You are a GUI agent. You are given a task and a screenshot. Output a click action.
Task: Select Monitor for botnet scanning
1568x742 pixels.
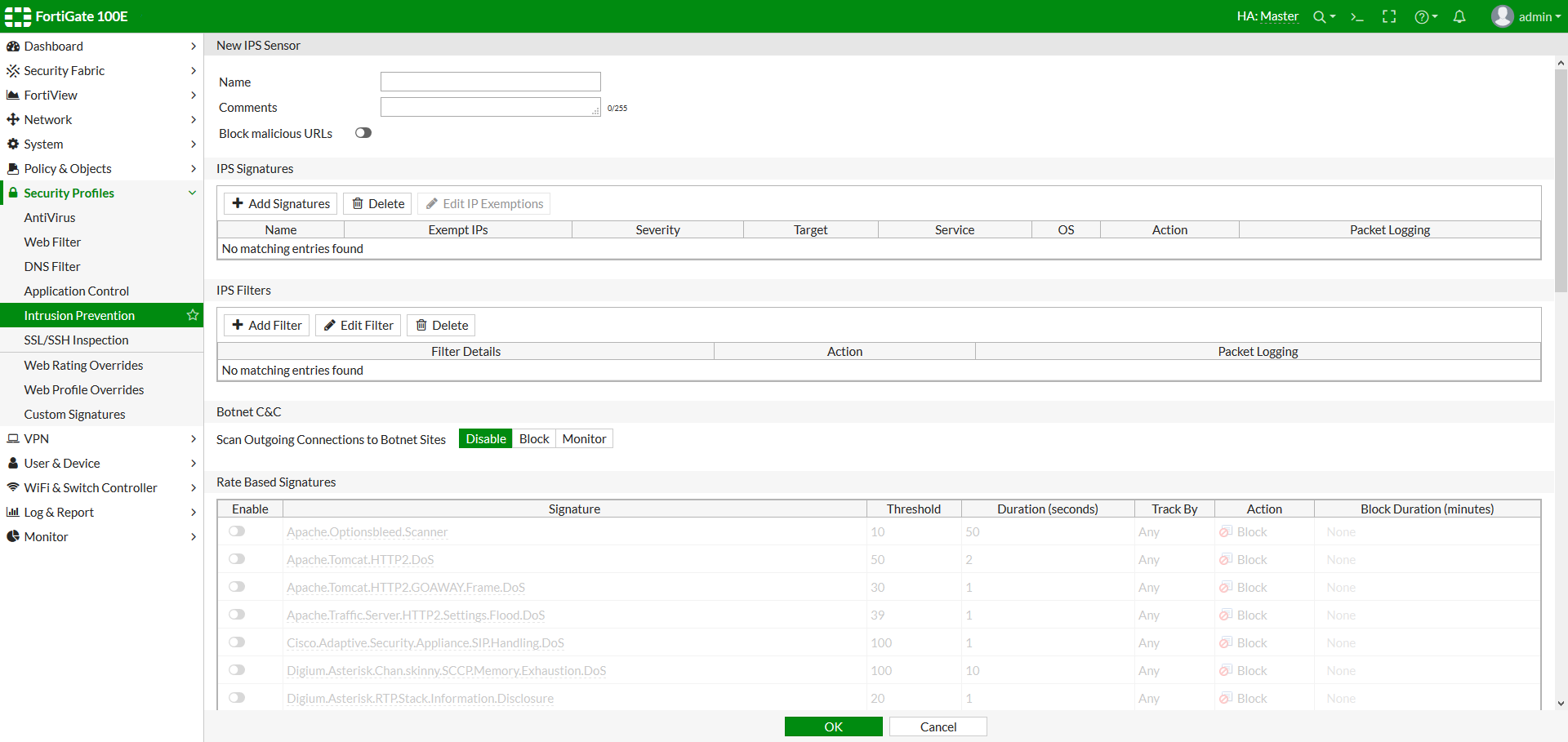[x=584, y=439]
